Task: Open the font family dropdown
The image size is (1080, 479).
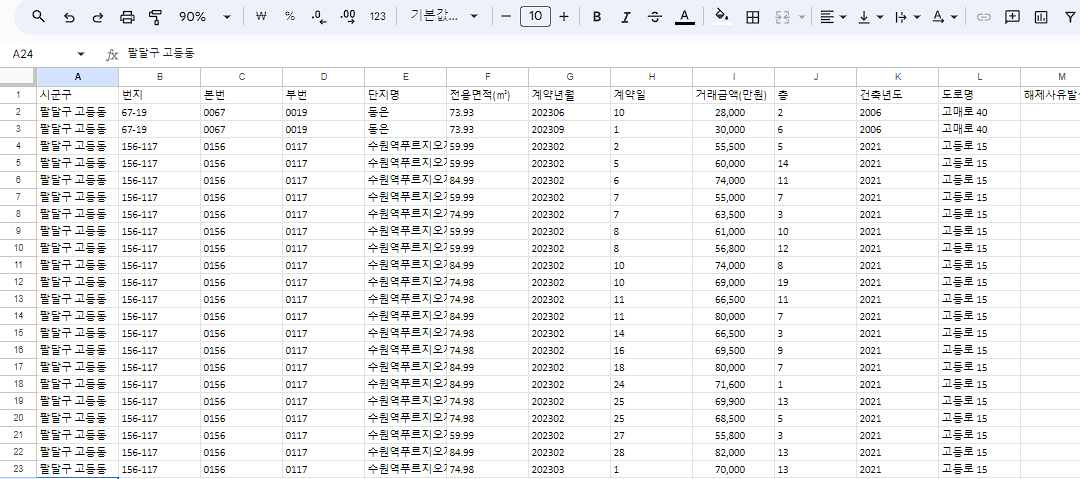Action: [444, 17]
